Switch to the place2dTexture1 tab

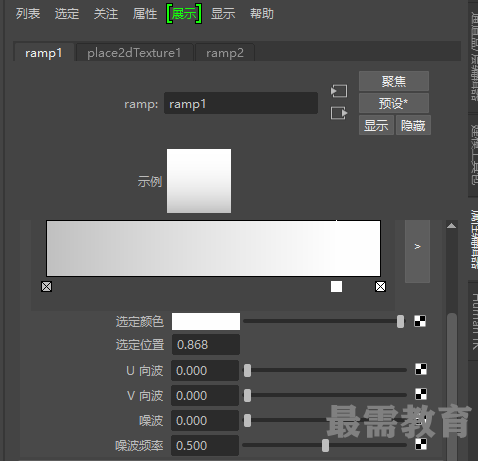coord(134,53)
